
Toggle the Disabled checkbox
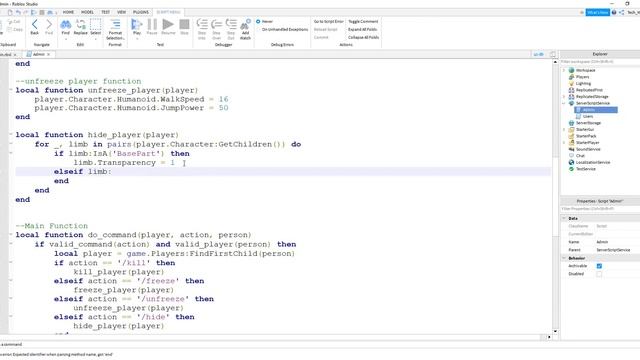599,274
